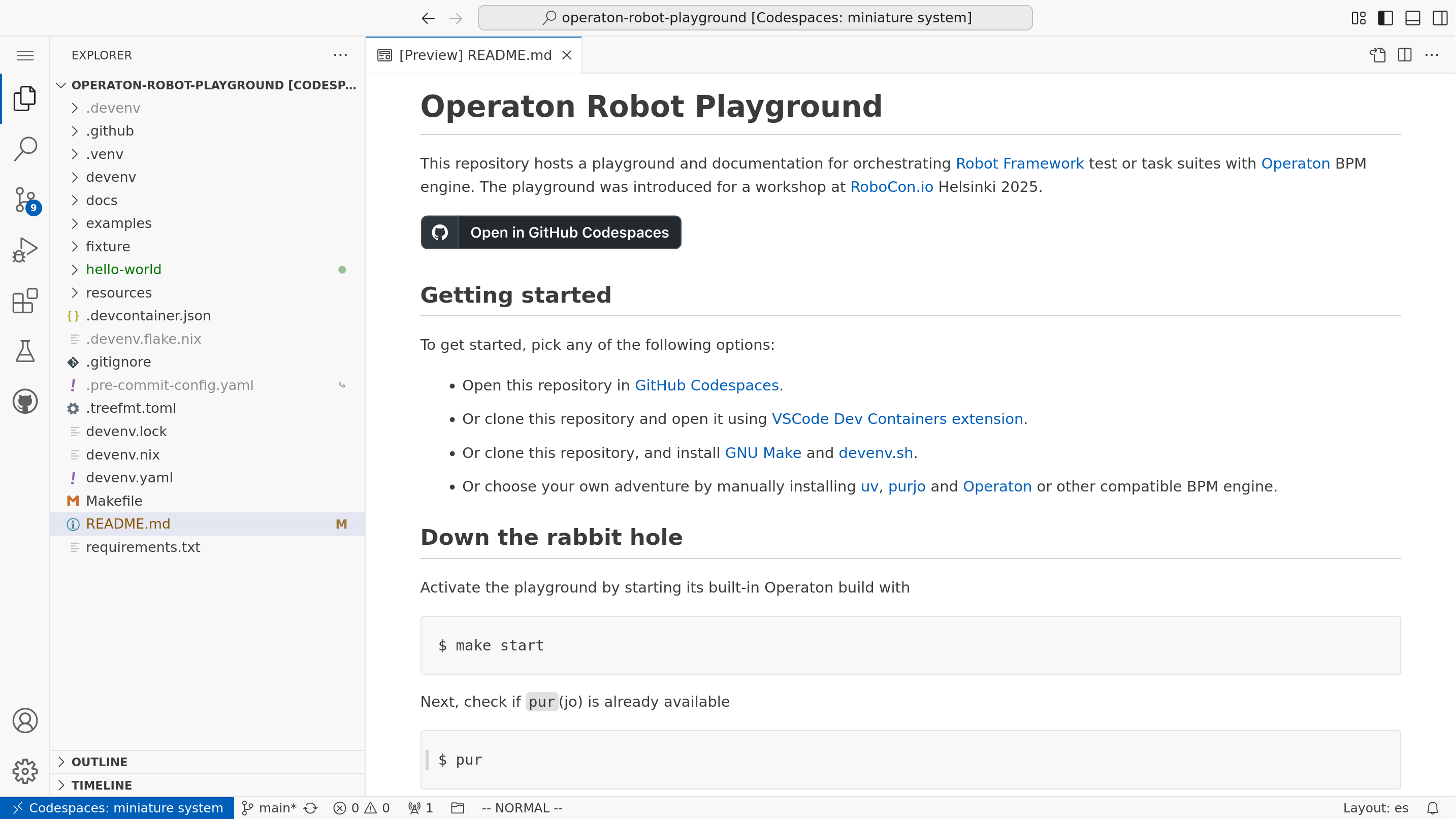This screenshot has height=819, width=1456.
Task: Expand the .github folder
Action: point(207,131)
